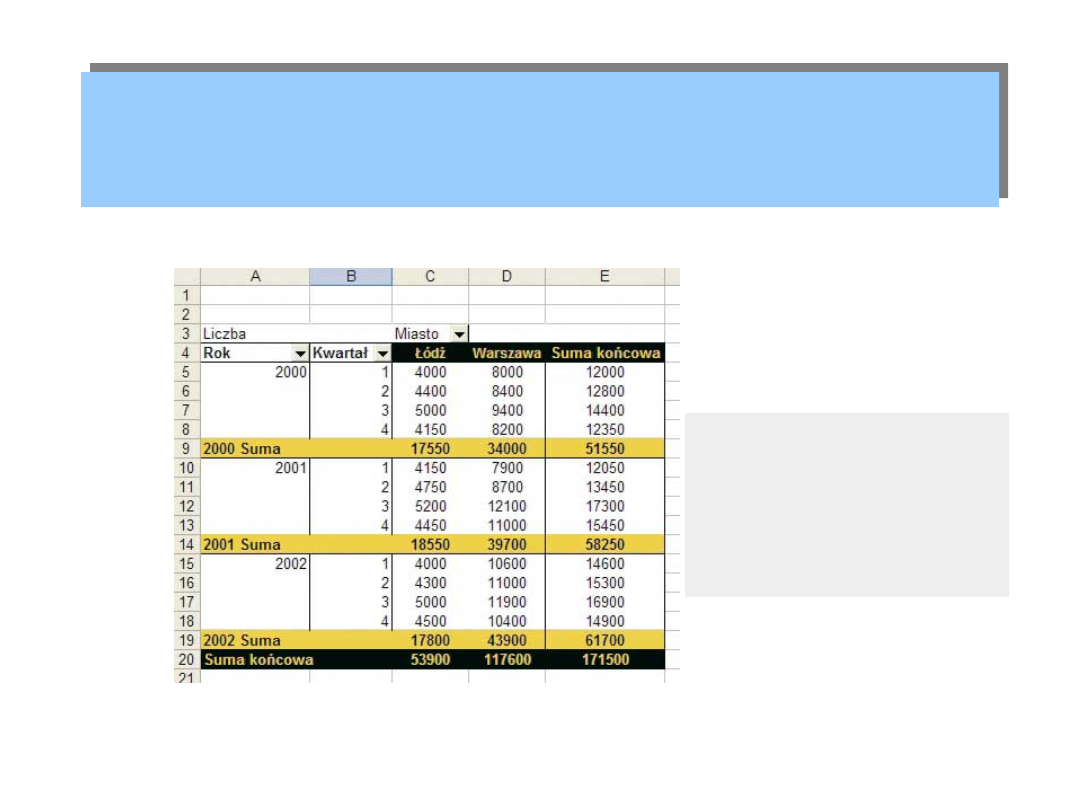Select row 9 header
This screenshot has height=810, width=1080.
pyautogui.click(x=187, y=449)
